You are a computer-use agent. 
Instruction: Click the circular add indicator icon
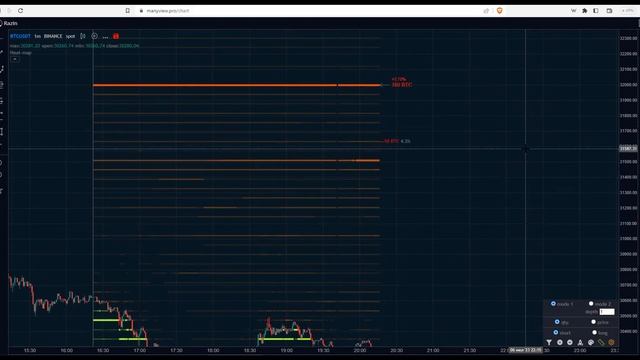(x=94, y=36)
